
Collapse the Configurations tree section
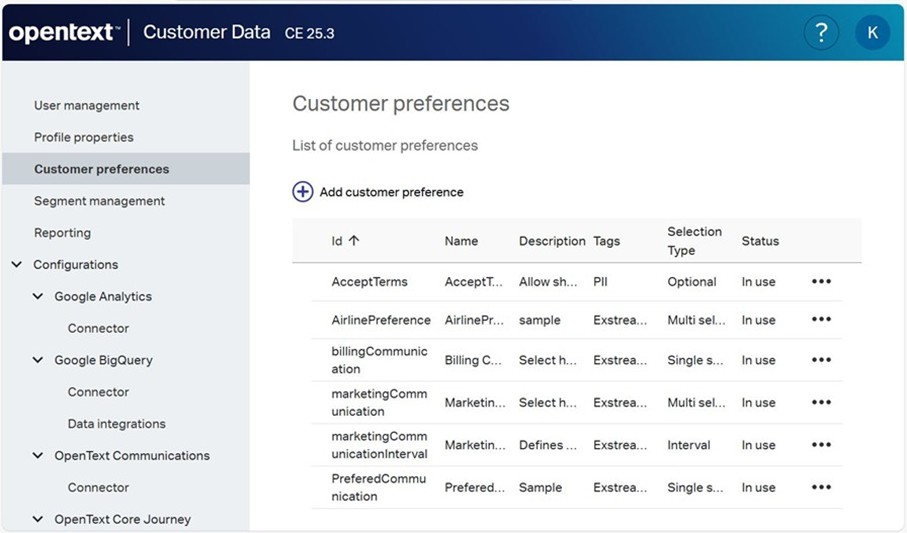click(x=16, y=265)
